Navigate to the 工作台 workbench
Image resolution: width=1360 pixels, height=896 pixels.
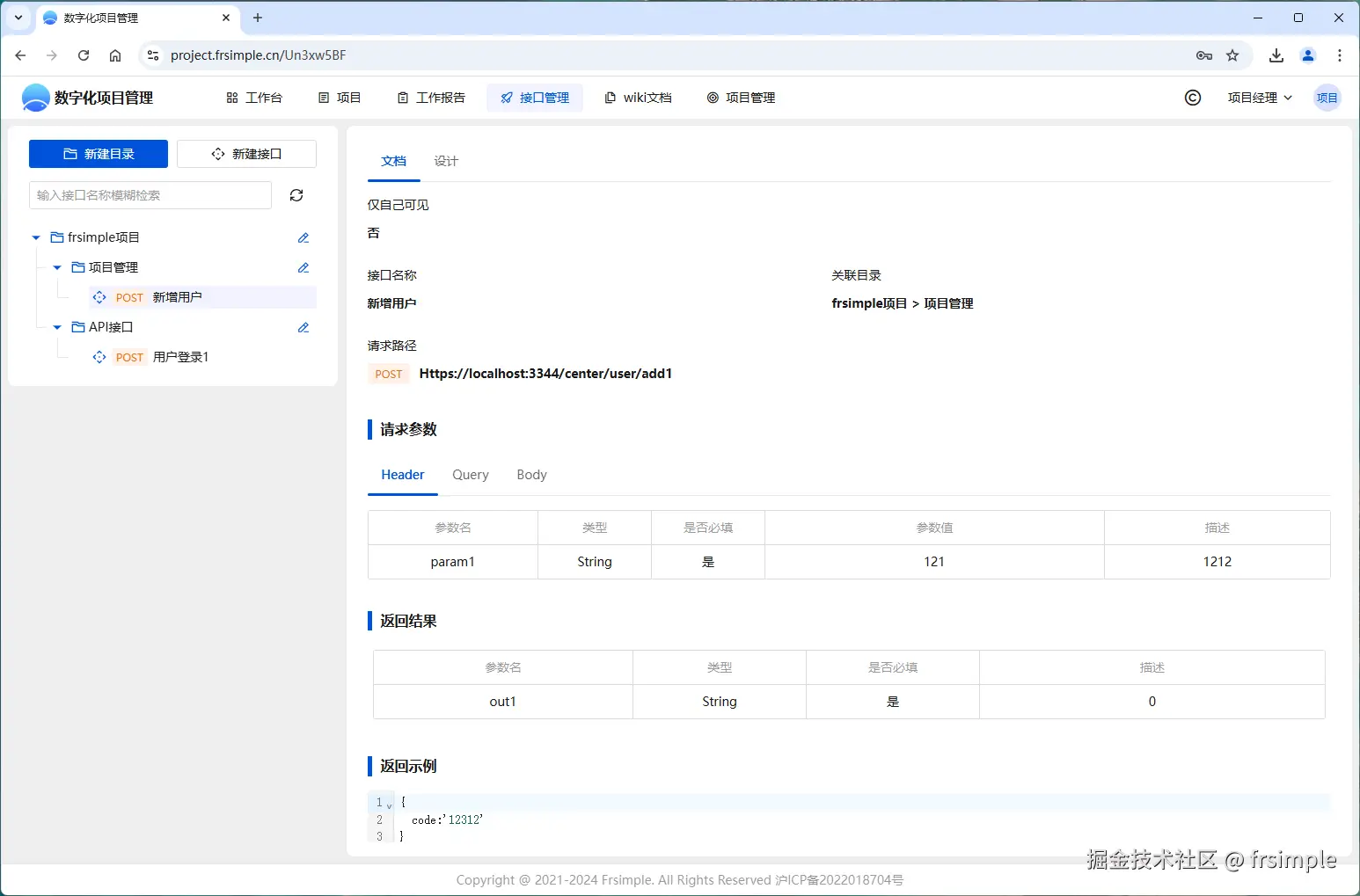(255, 98)
